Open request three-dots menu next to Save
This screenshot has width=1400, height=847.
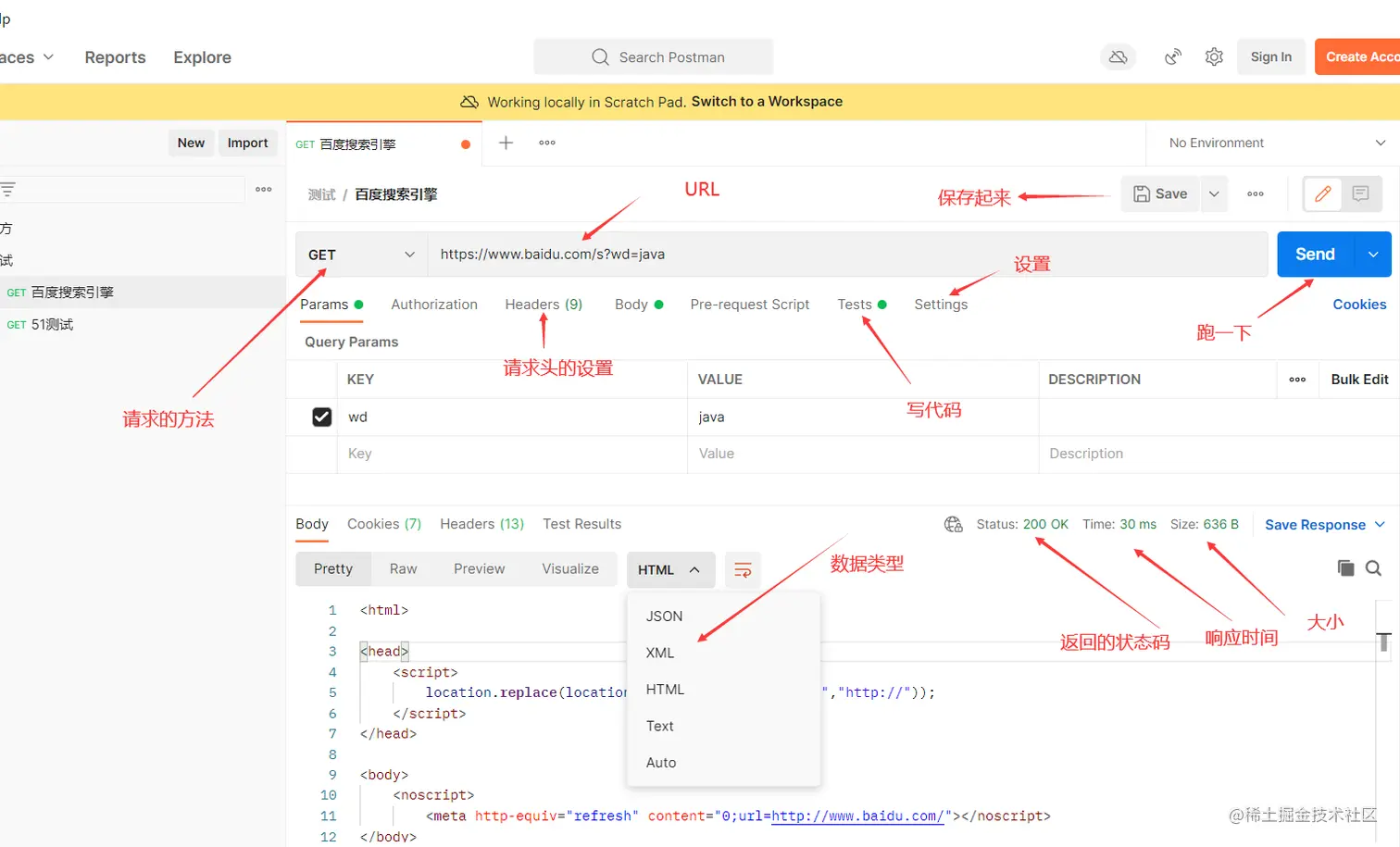pos(1256,194)
